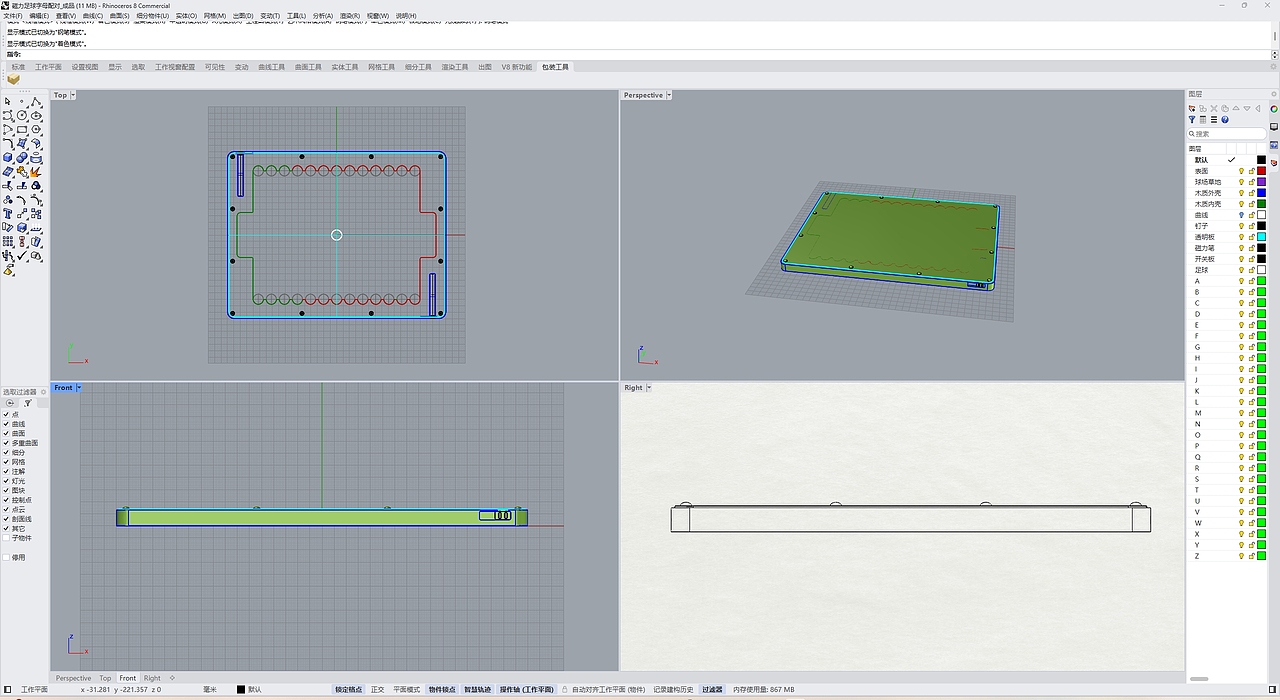Toggle lock icon of 木质外壳 layer
The width and height of the screenshot is (1280, 700).
click(x=1251, y=193)
